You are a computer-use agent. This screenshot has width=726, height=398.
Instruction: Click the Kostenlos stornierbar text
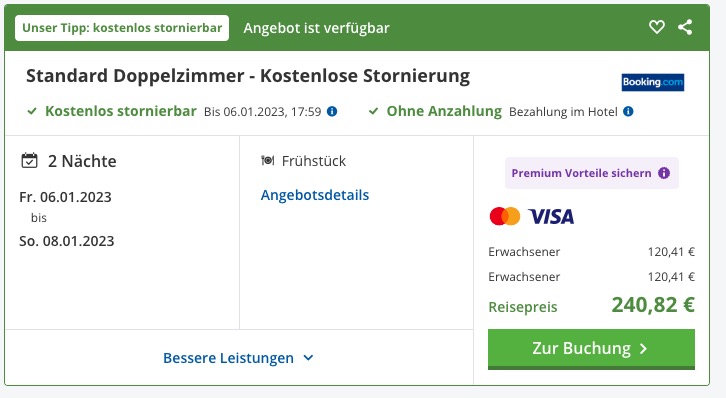pyautogui.click(x=121, y=111)
